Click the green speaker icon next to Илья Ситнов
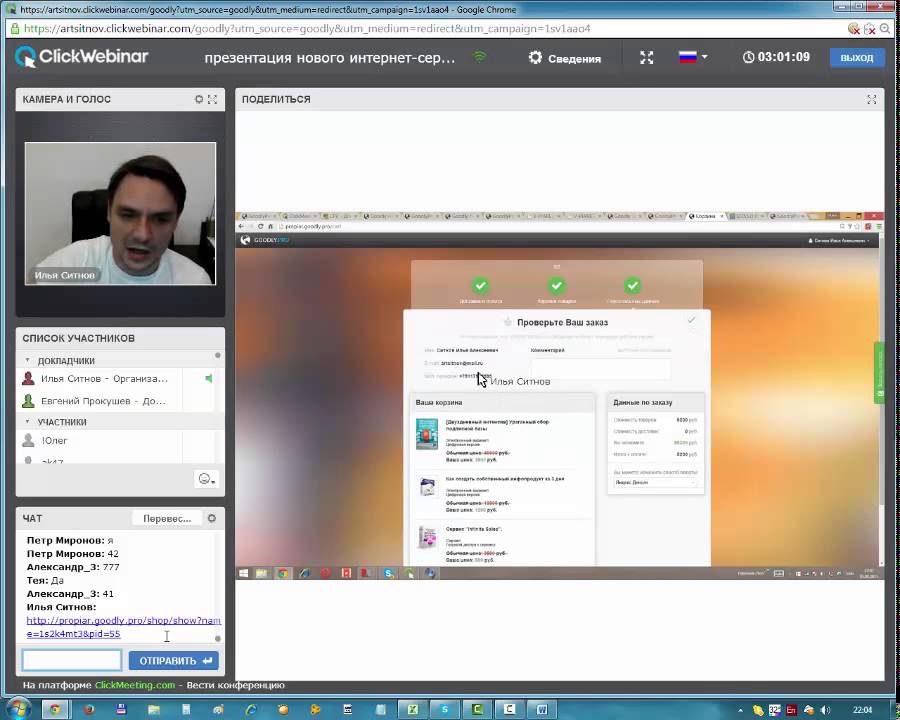 (x=209, y=378)
